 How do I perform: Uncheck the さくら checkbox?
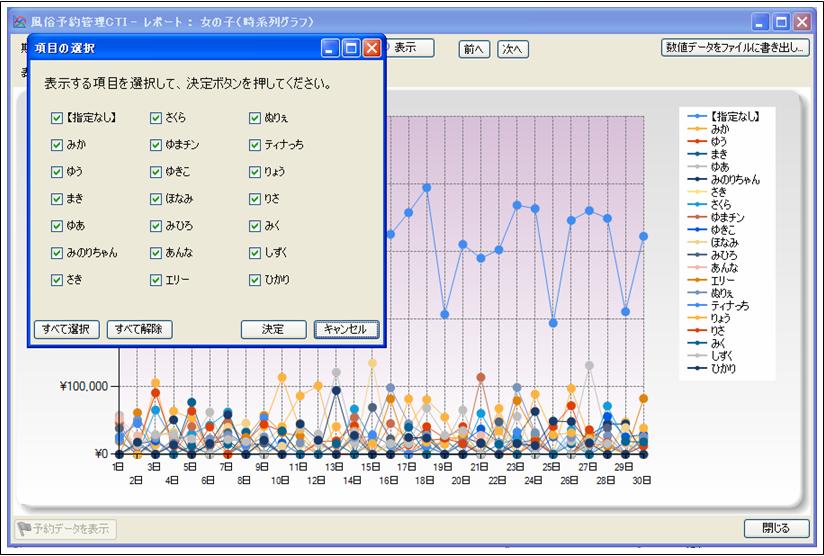click(156, 118)
